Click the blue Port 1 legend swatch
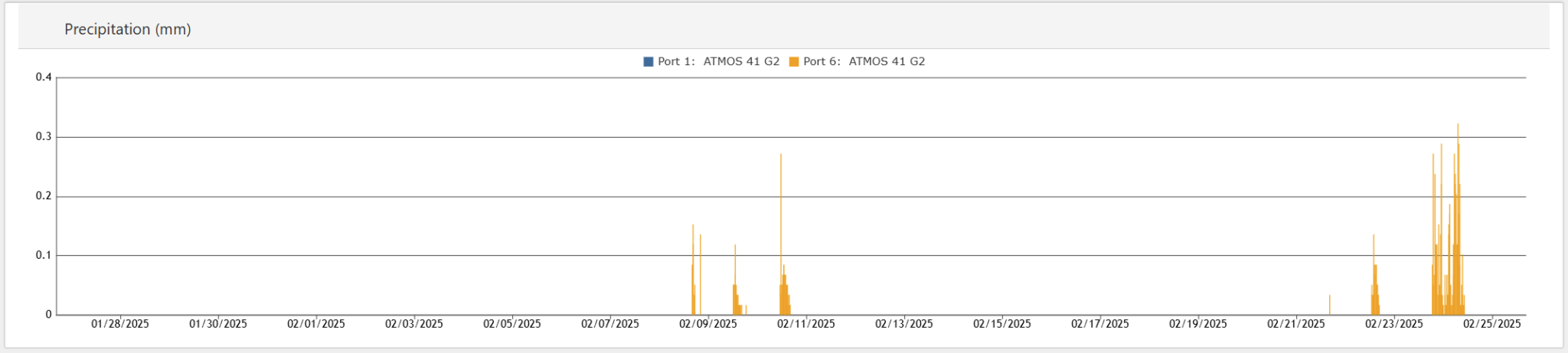 click(648, 62)
